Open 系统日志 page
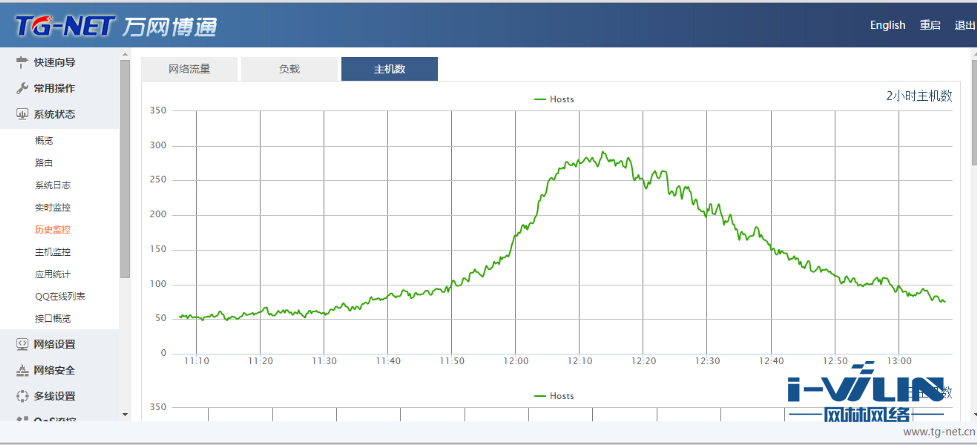Viewport: 977px width, 445px height. coord(53,185)
